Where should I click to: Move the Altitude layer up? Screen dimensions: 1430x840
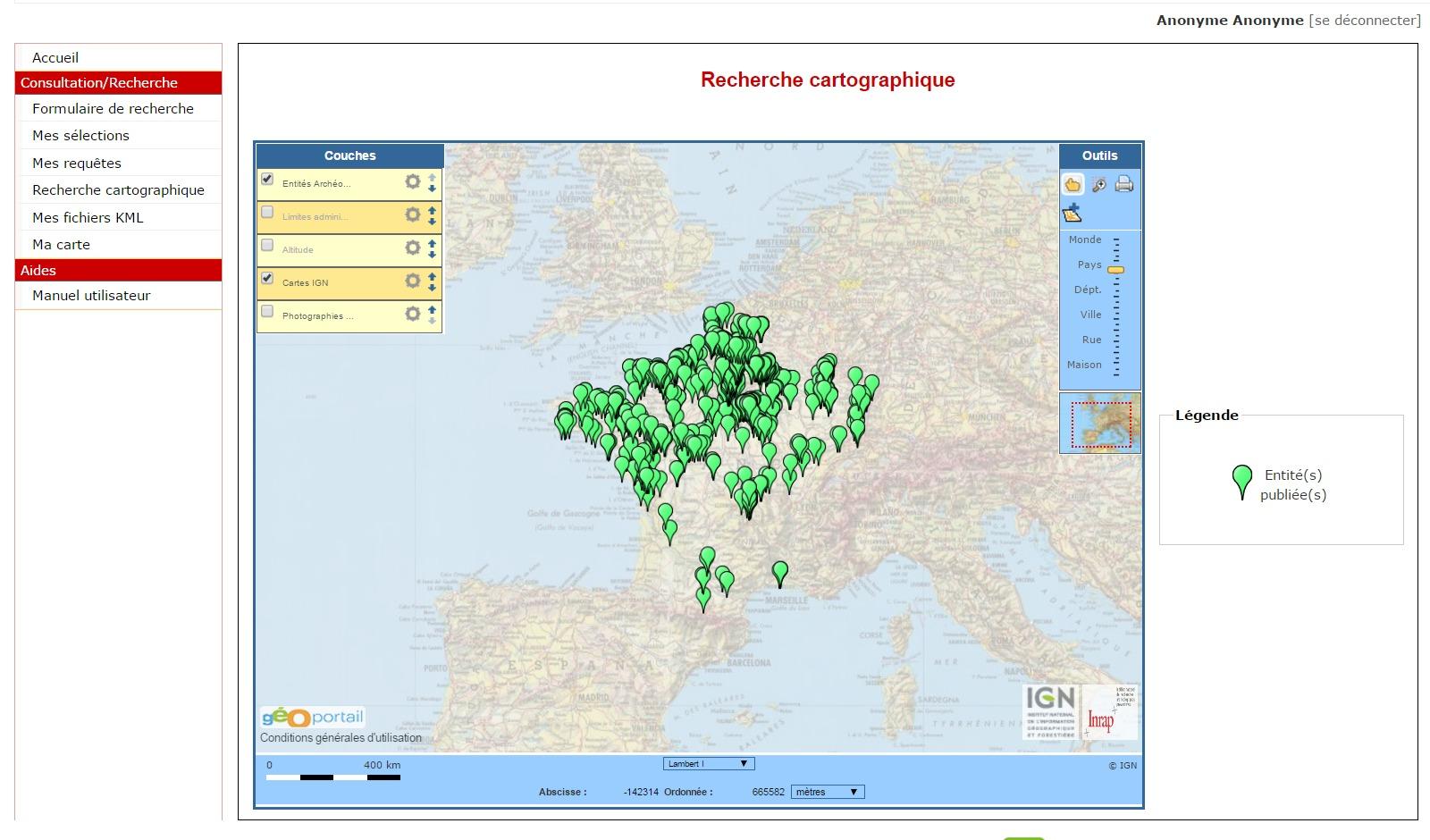pos(432,243)
